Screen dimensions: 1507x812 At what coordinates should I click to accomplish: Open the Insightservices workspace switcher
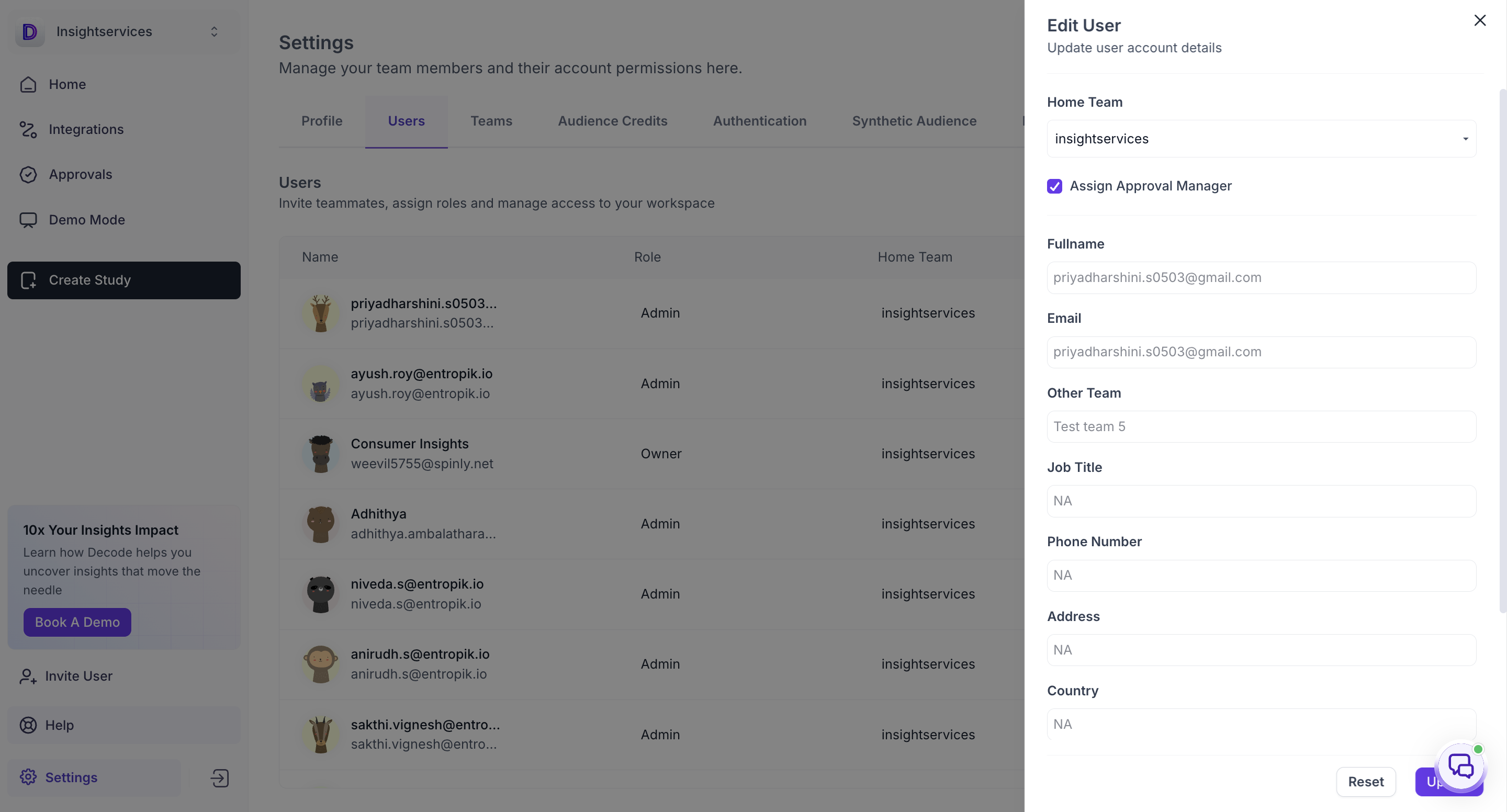124,31
